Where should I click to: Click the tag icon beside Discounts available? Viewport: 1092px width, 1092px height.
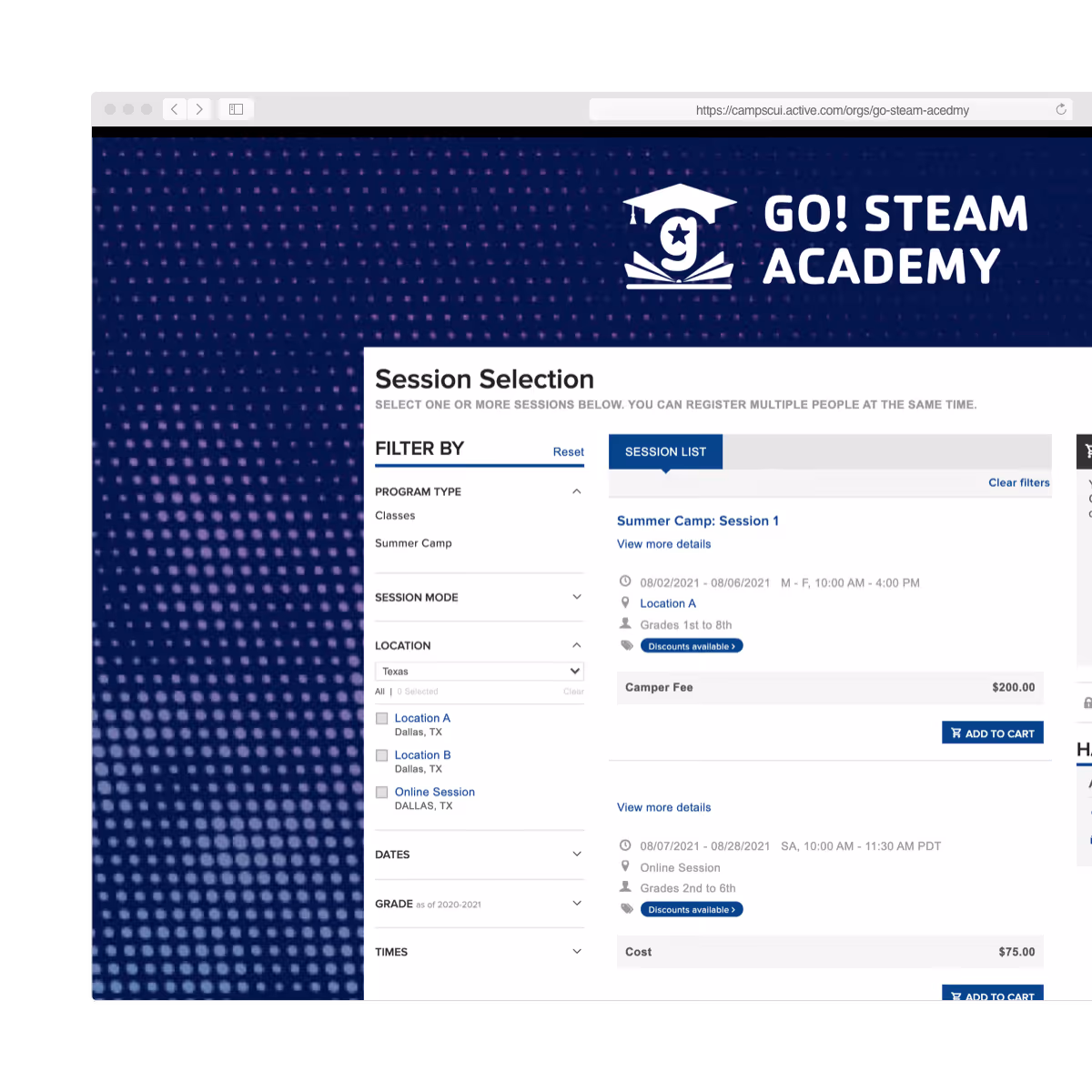point(626,645)
